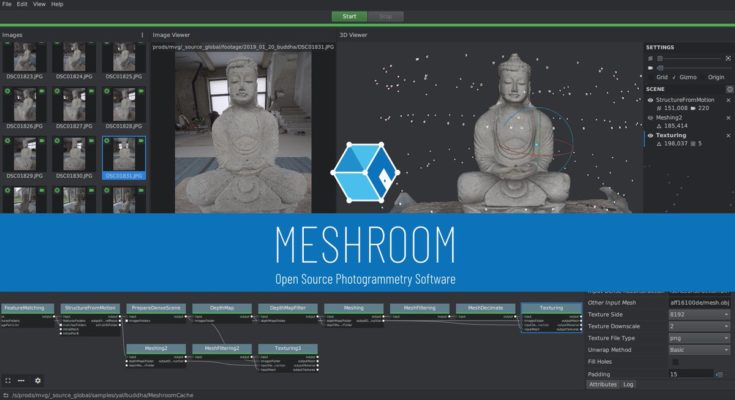Switch to the Attributes tab
Screen dimensions: 735x400
point(603,385)
